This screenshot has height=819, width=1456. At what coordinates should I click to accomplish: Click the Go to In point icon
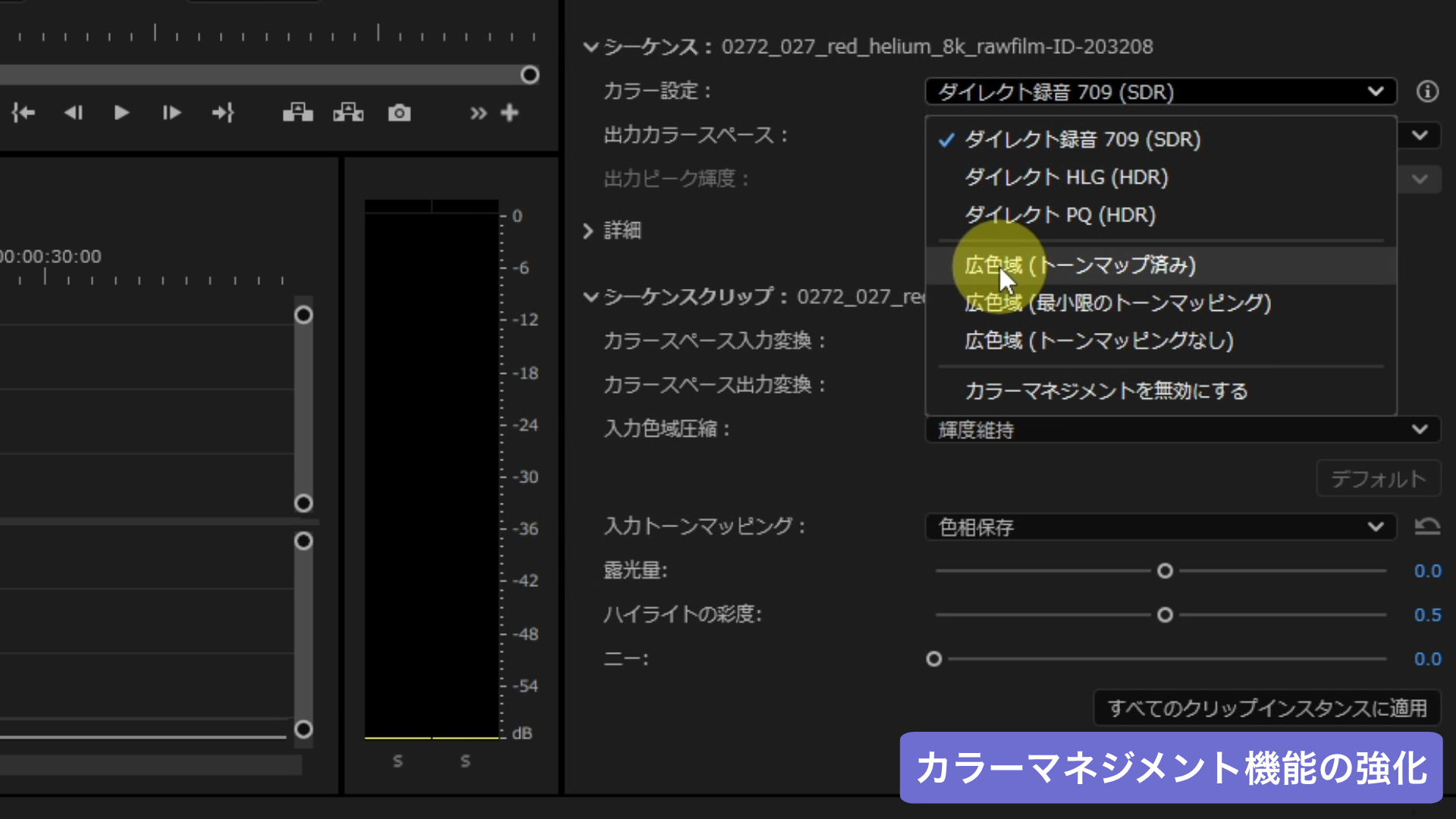(x=24, y=113)
